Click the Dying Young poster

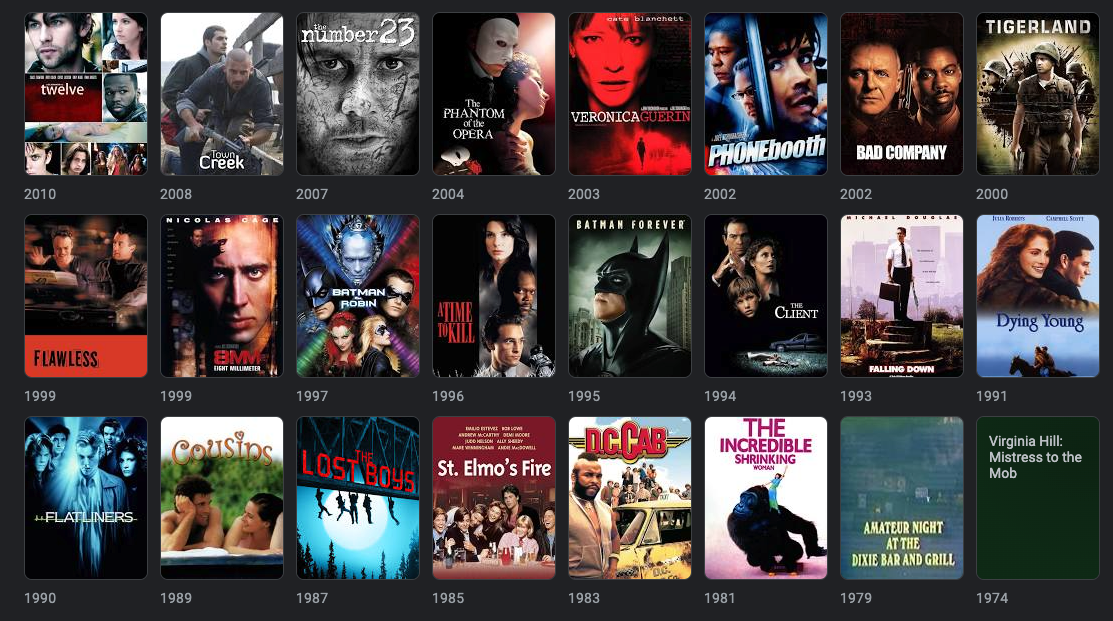click(1038, 296)
